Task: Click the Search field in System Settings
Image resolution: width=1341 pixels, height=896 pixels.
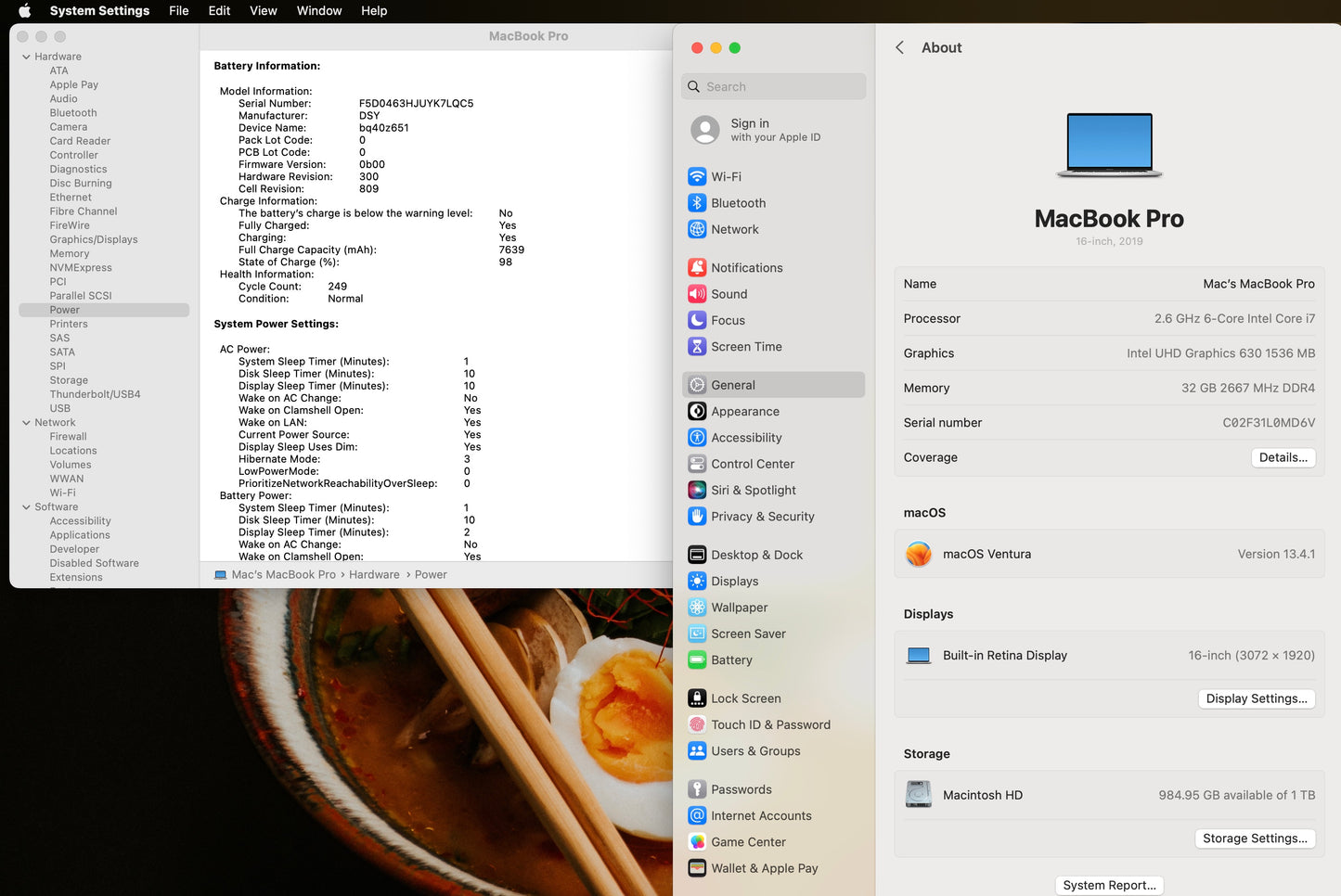Action: coord(773,86)
